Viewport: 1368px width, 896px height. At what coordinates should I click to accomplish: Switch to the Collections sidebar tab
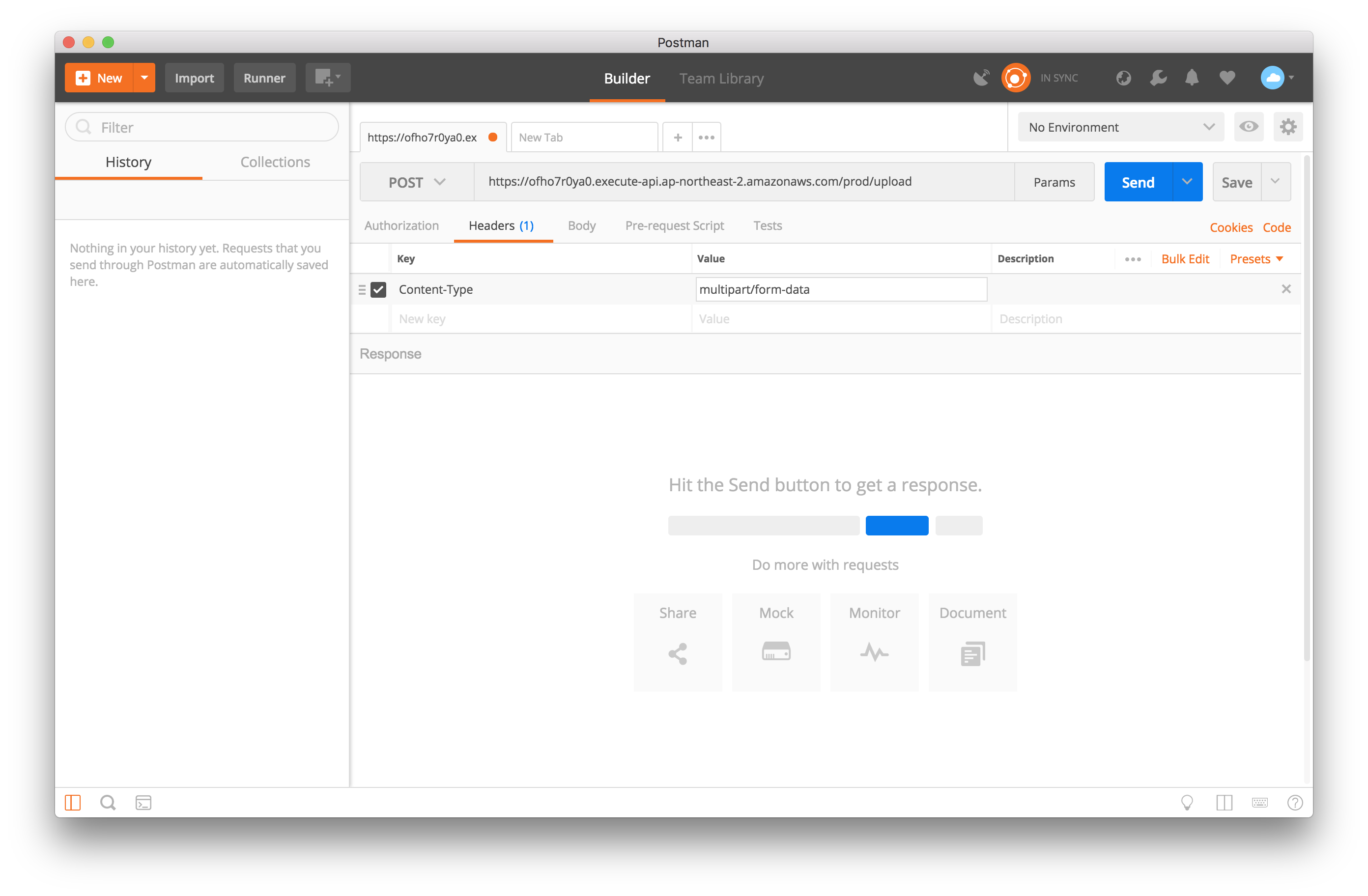[x=275, y=162]
